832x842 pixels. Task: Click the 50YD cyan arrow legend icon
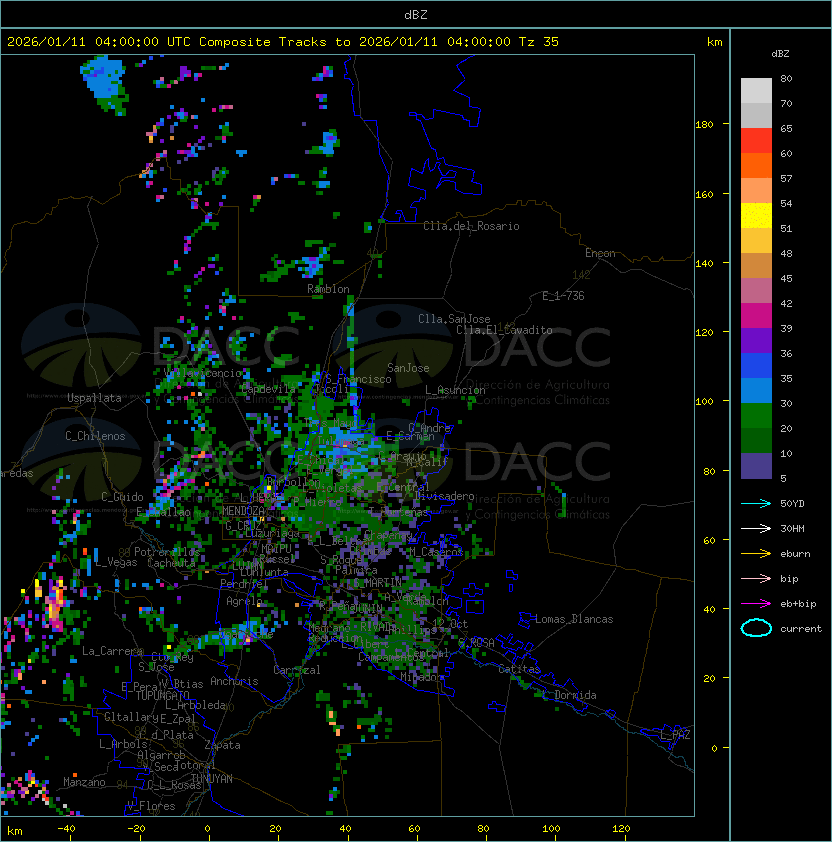[756, 503]
